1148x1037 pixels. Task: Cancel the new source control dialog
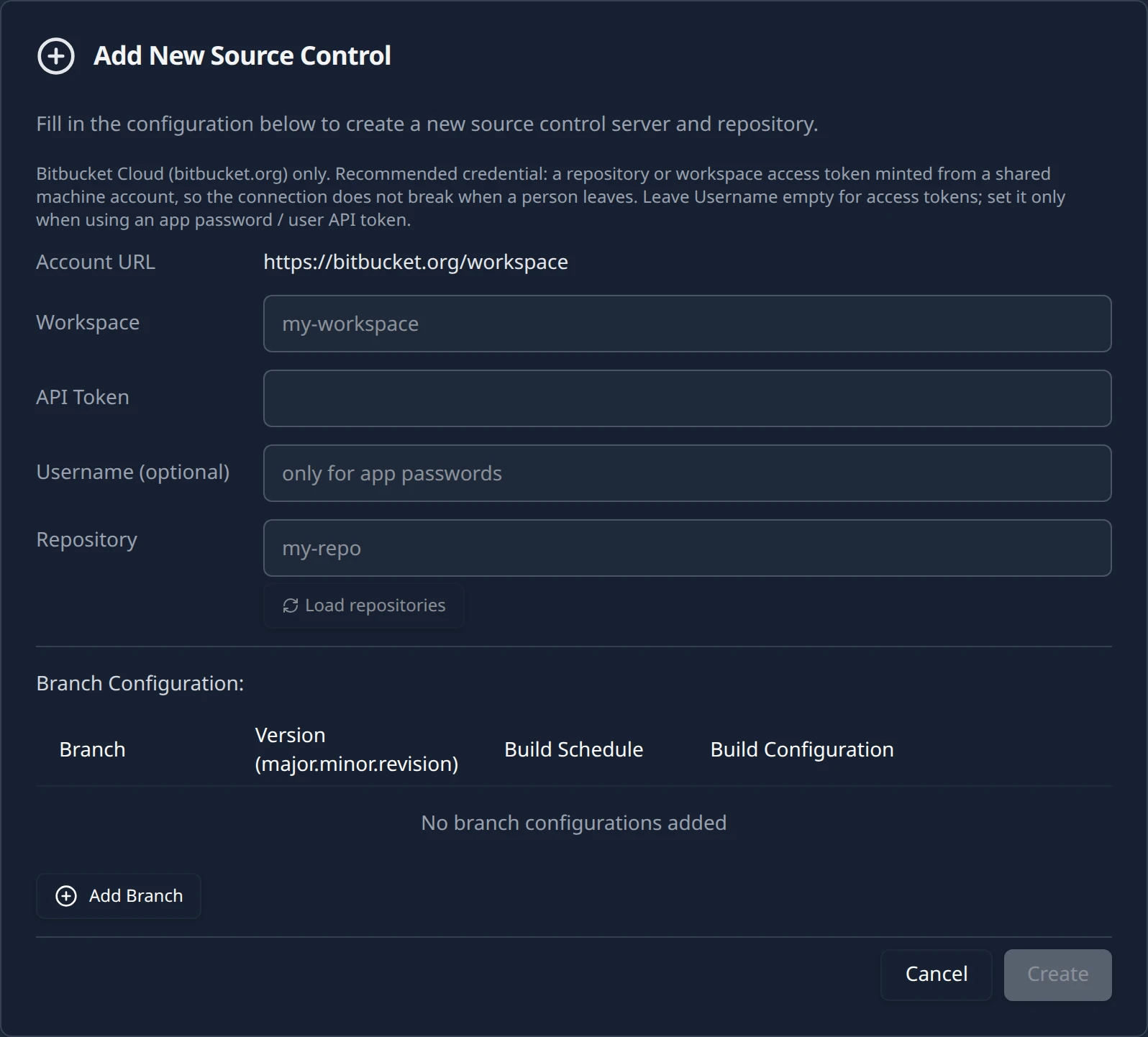point(937,974)
